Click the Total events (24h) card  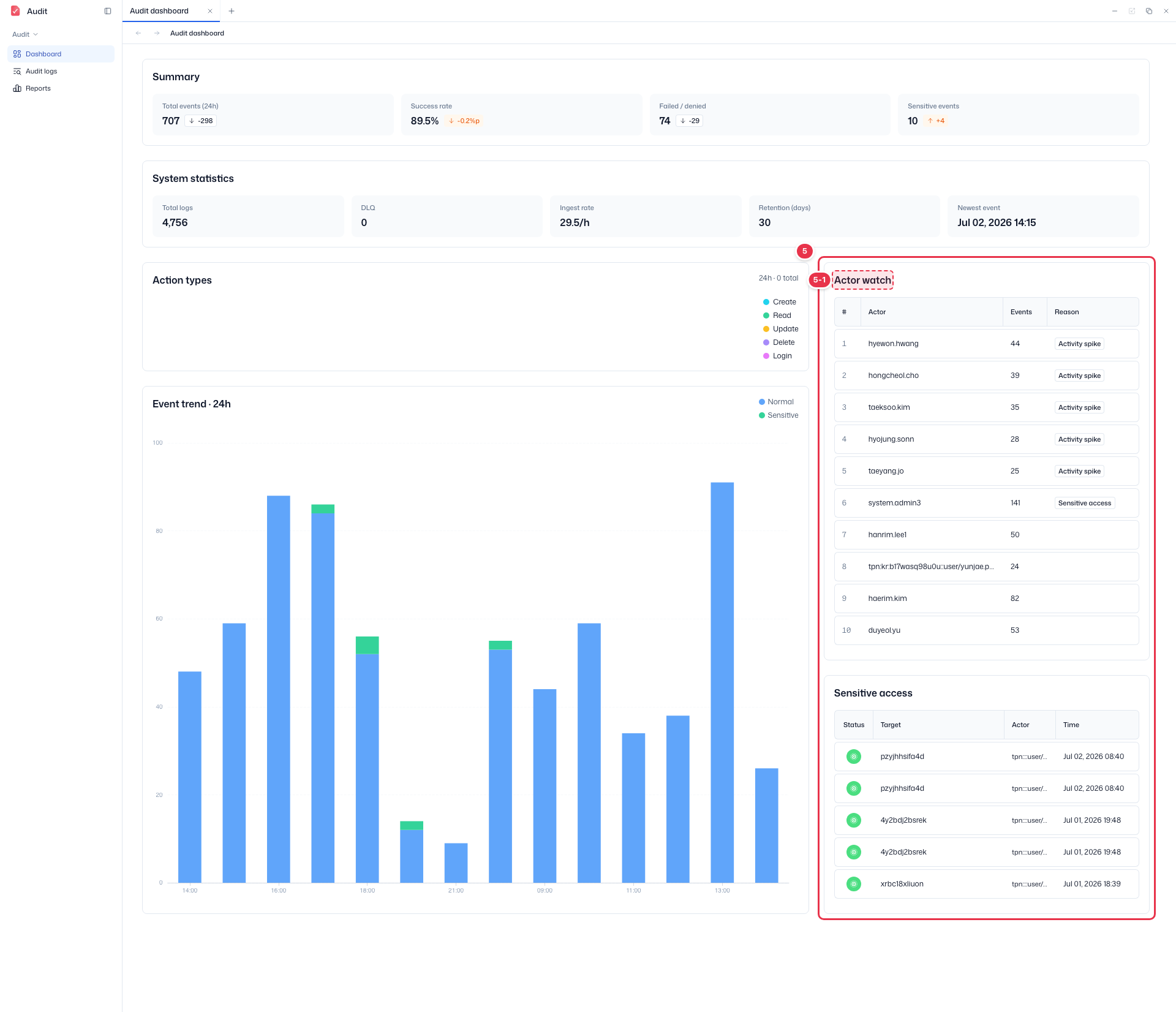click(x=273, y=115)
